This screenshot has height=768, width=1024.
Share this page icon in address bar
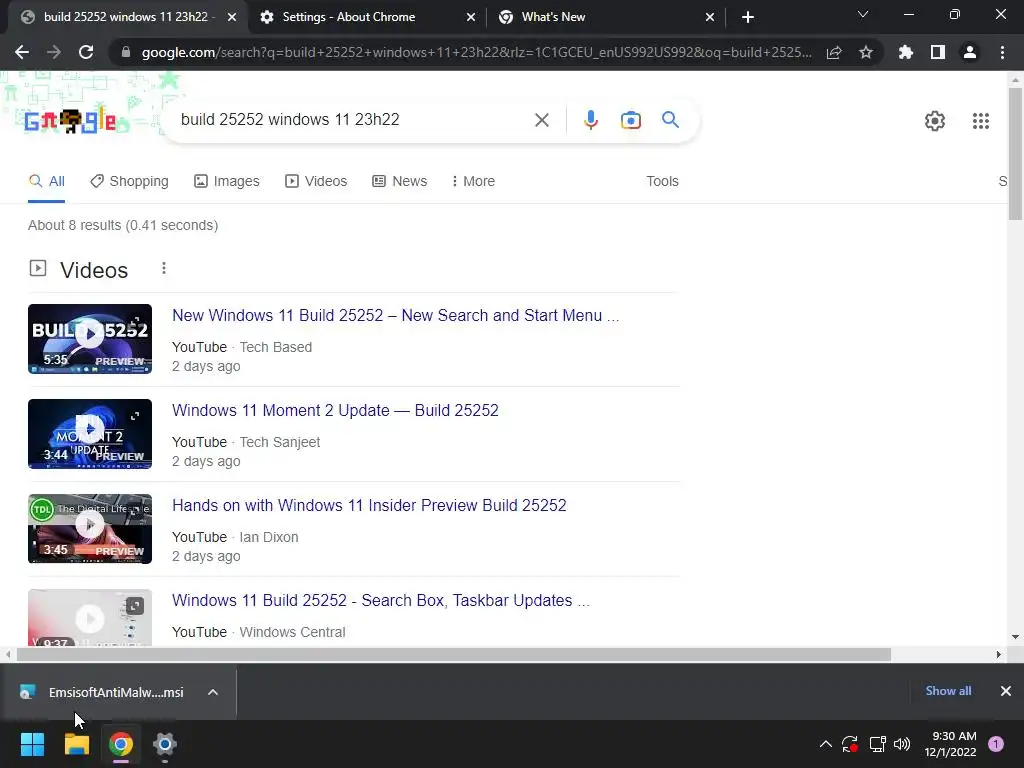[834, 52]
